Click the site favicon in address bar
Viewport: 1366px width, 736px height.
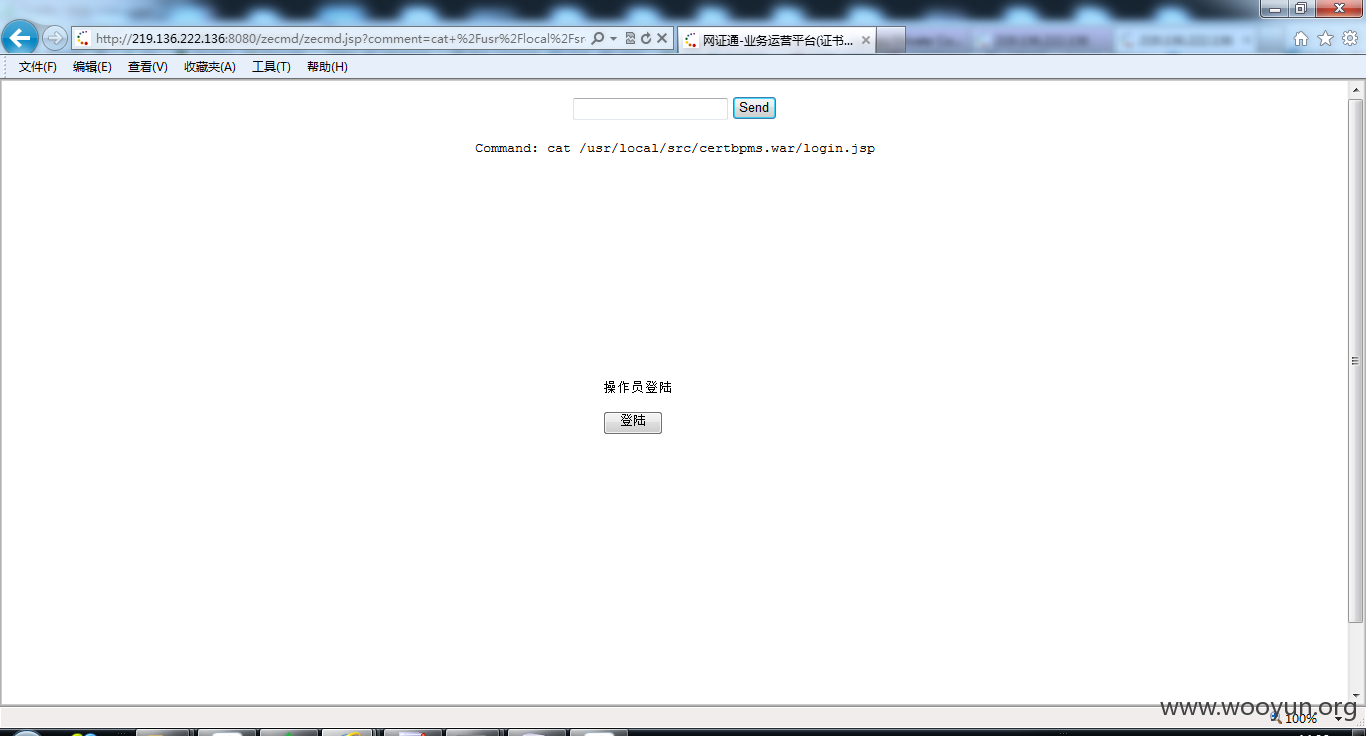pos(83,39)
